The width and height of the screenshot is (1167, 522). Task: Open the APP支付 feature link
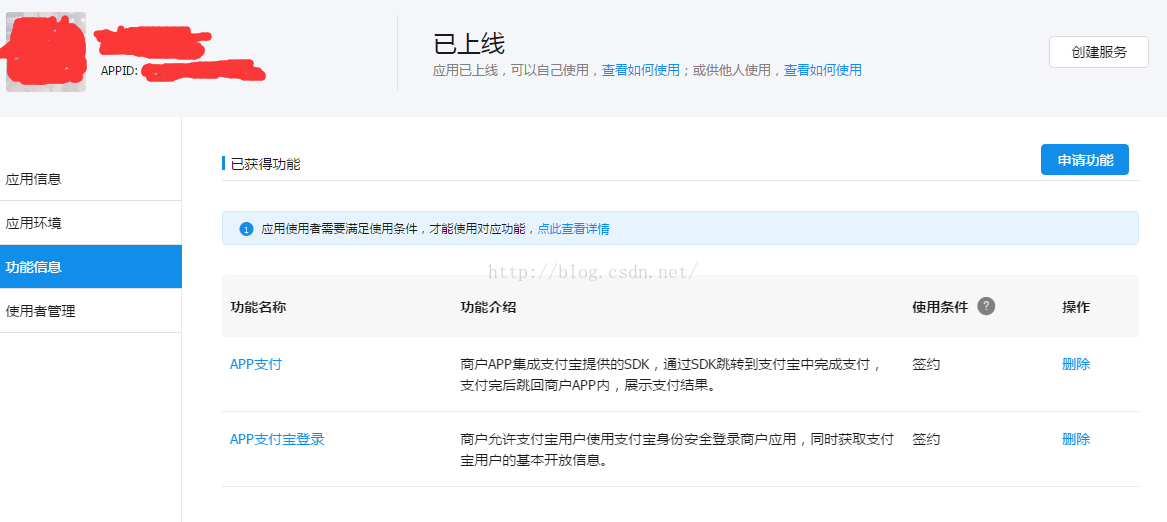coord(255,364)
